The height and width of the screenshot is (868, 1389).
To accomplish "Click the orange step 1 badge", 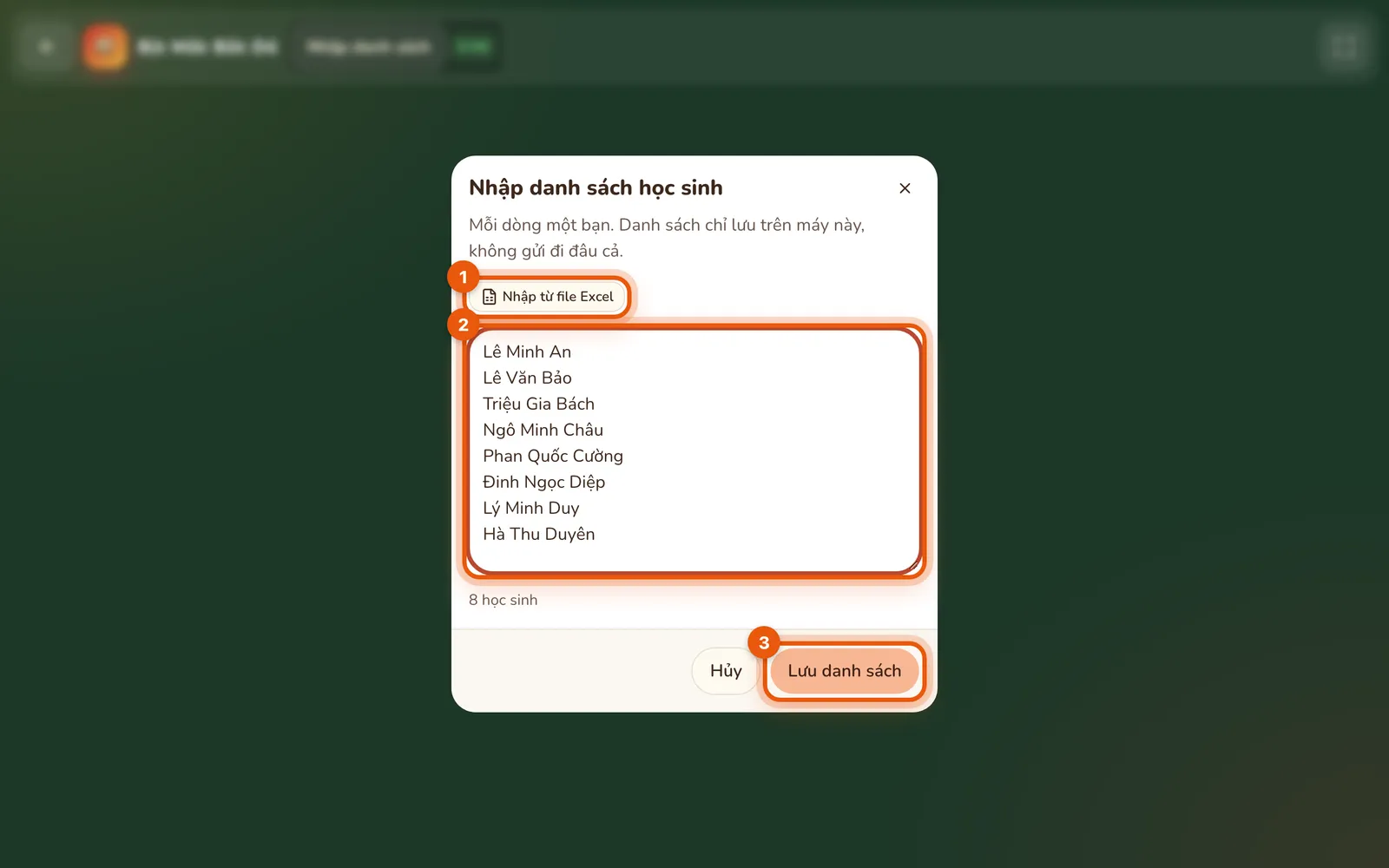I will click(463, 277).
